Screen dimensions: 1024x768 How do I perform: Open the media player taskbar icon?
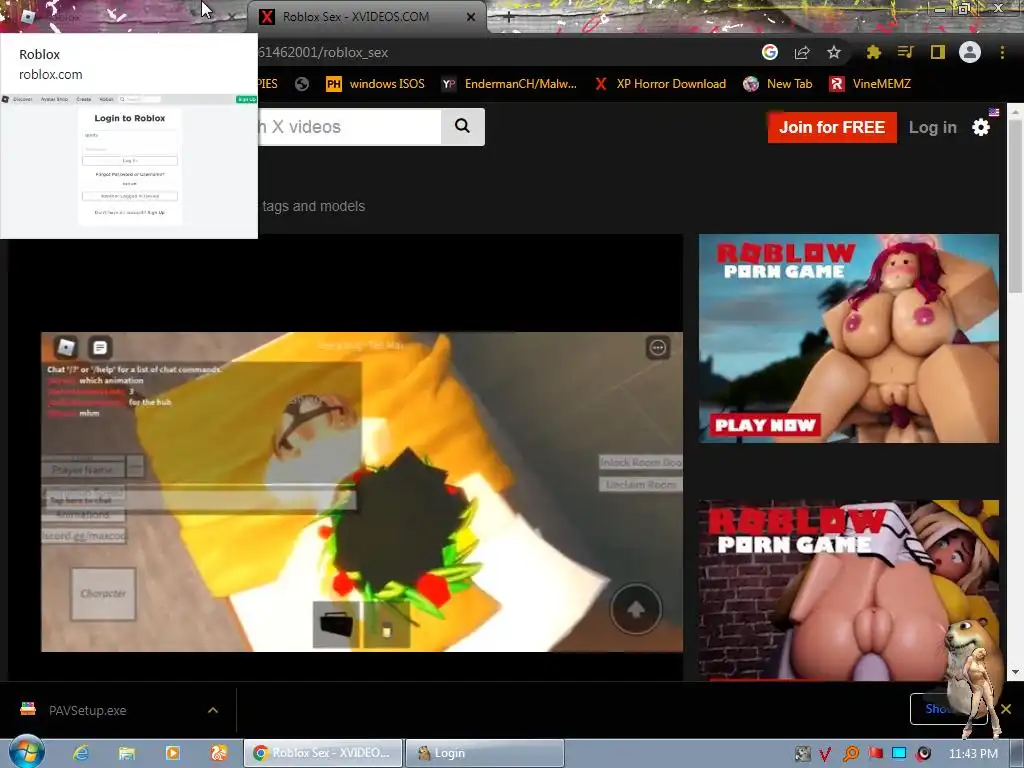tap(173, 753)
